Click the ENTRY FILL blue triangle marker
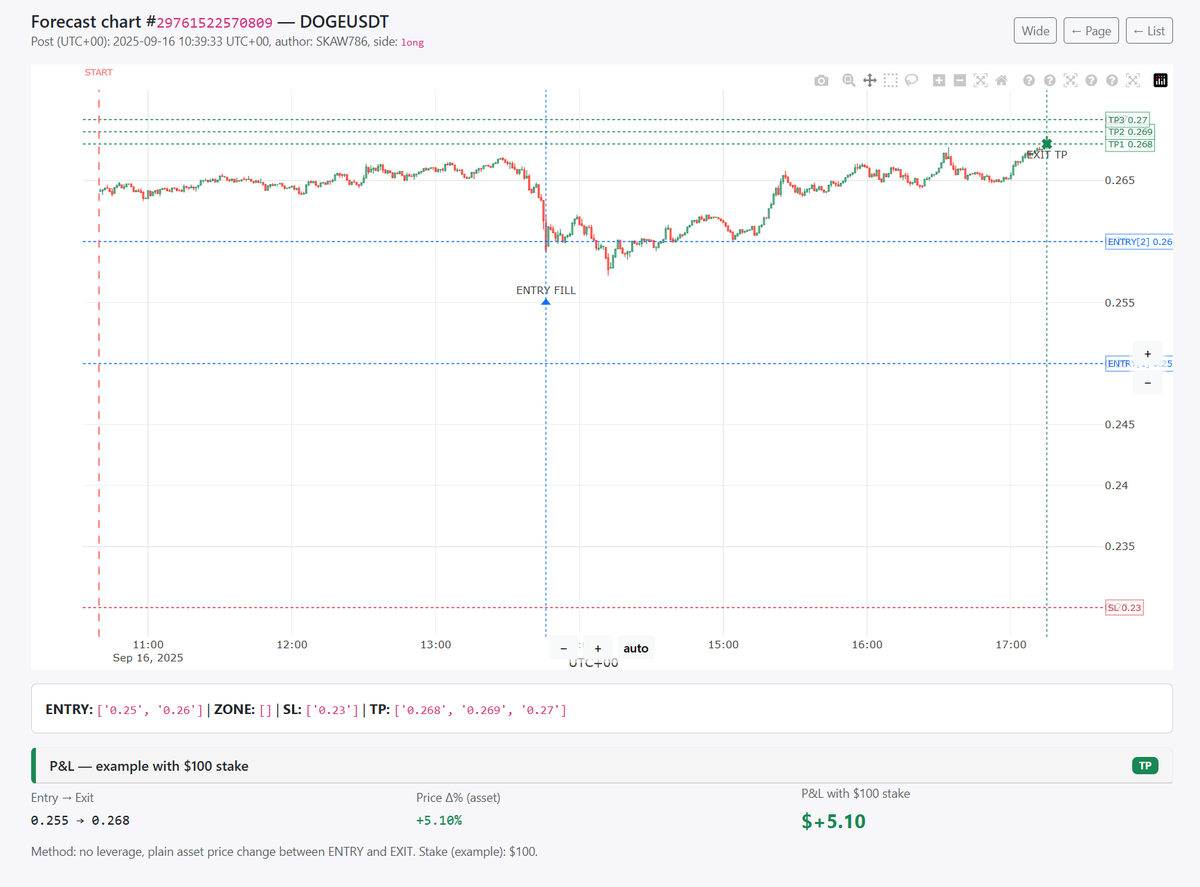This screenshot has height=887, width=1200. 545,301
